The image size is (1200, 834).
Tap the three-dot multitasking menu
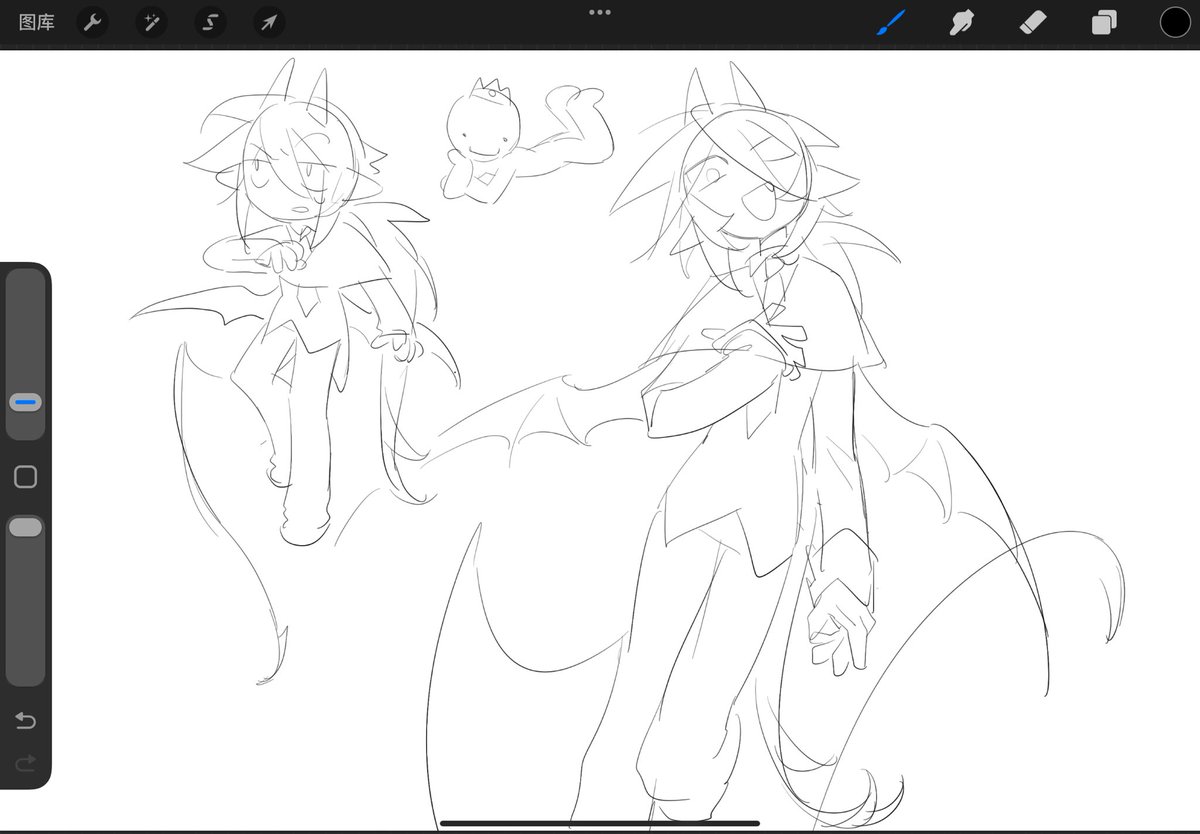point(600,12)
